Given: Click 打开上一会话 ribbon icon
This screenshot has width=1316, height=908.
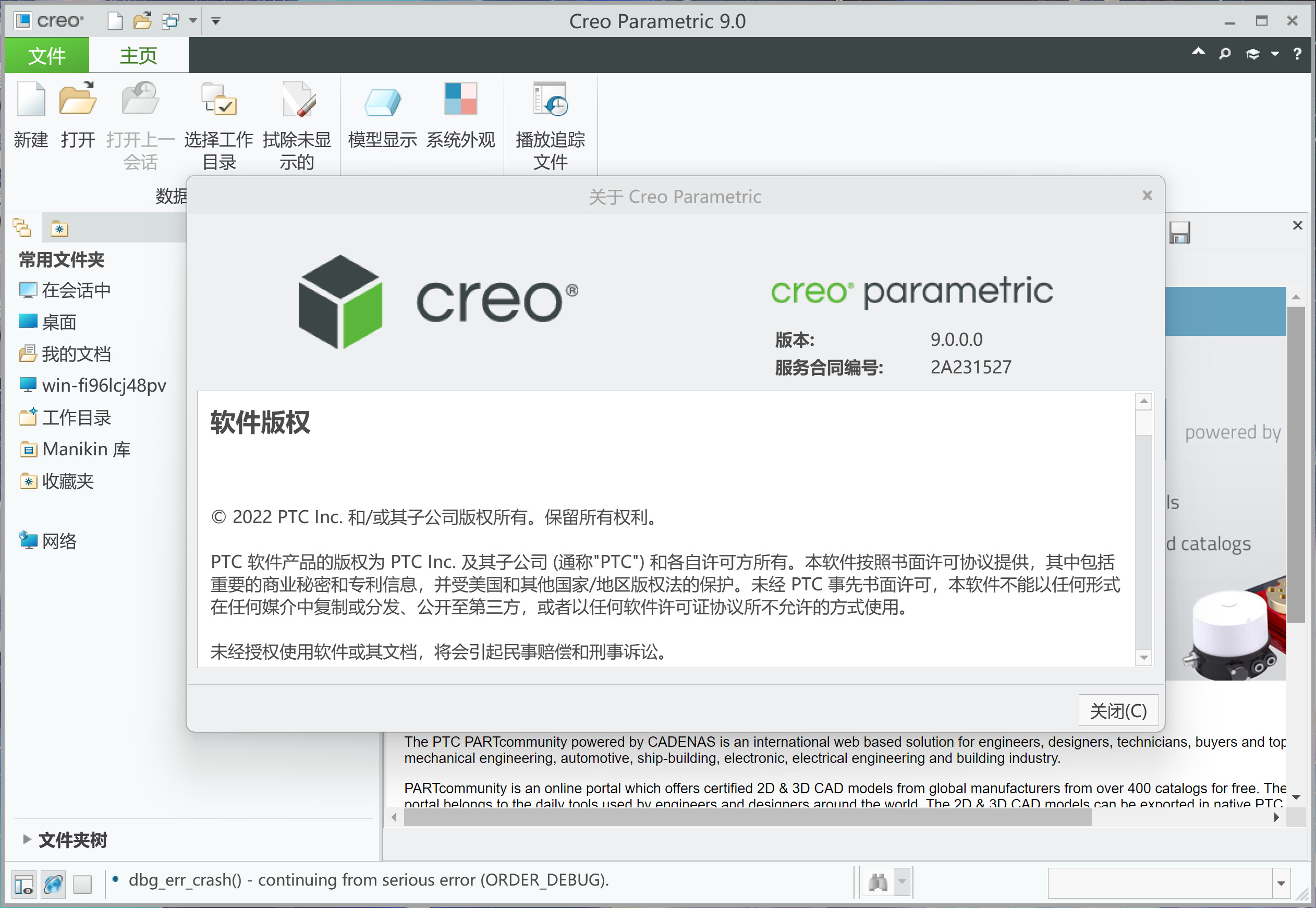Looking at the screenshot, I should (x=140, y=126).
